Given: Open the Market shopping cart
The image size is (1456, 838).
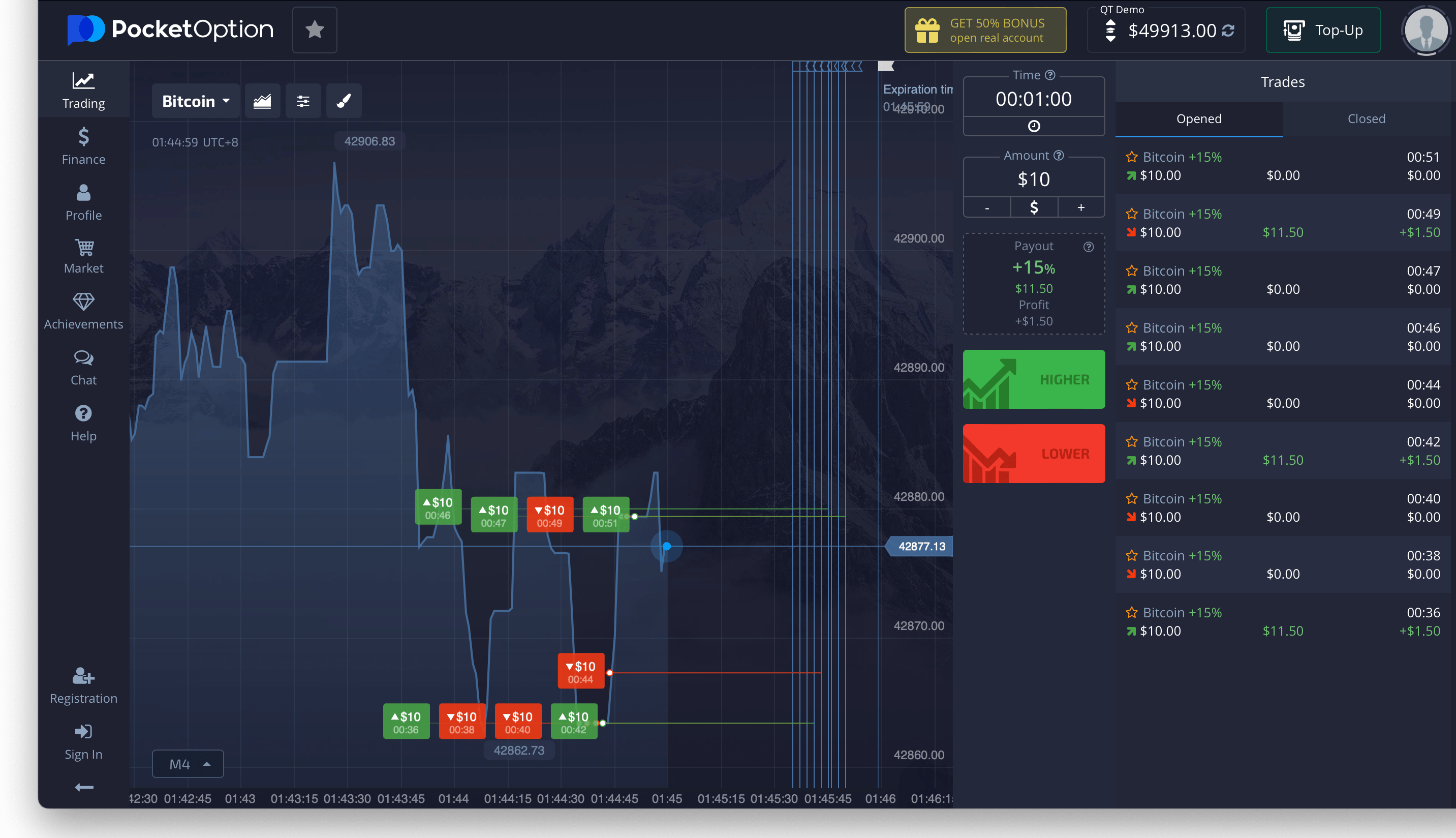Looking at the screenshot, I should click(83, 257).
